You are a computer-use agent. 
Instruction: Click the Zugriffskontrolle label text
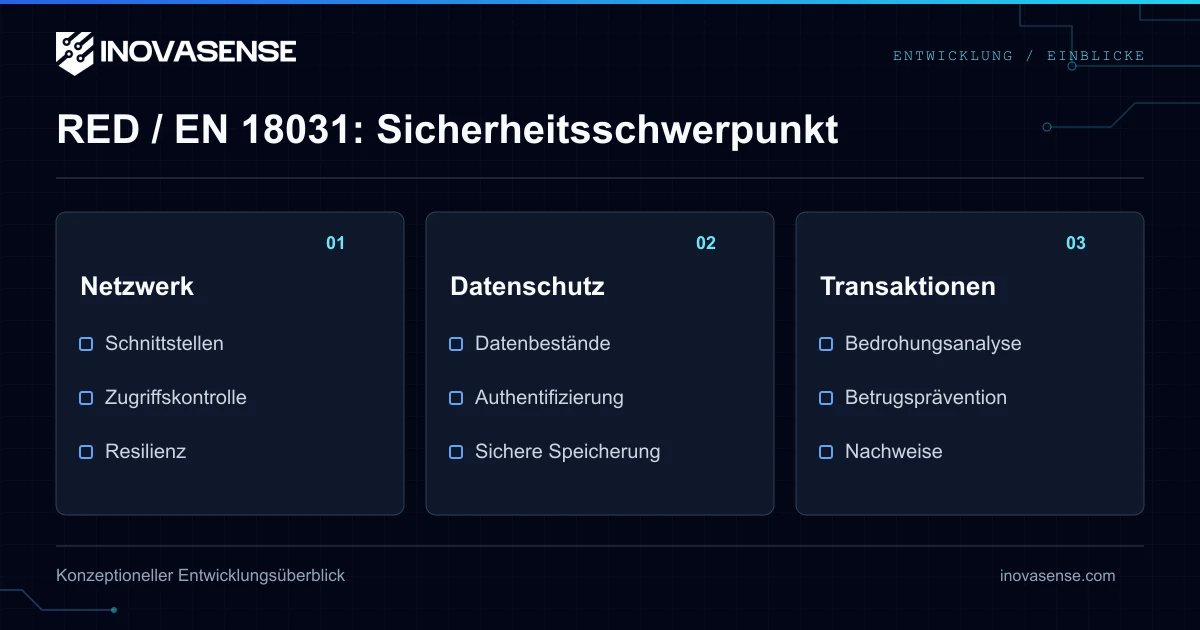(x=176, y=397)
